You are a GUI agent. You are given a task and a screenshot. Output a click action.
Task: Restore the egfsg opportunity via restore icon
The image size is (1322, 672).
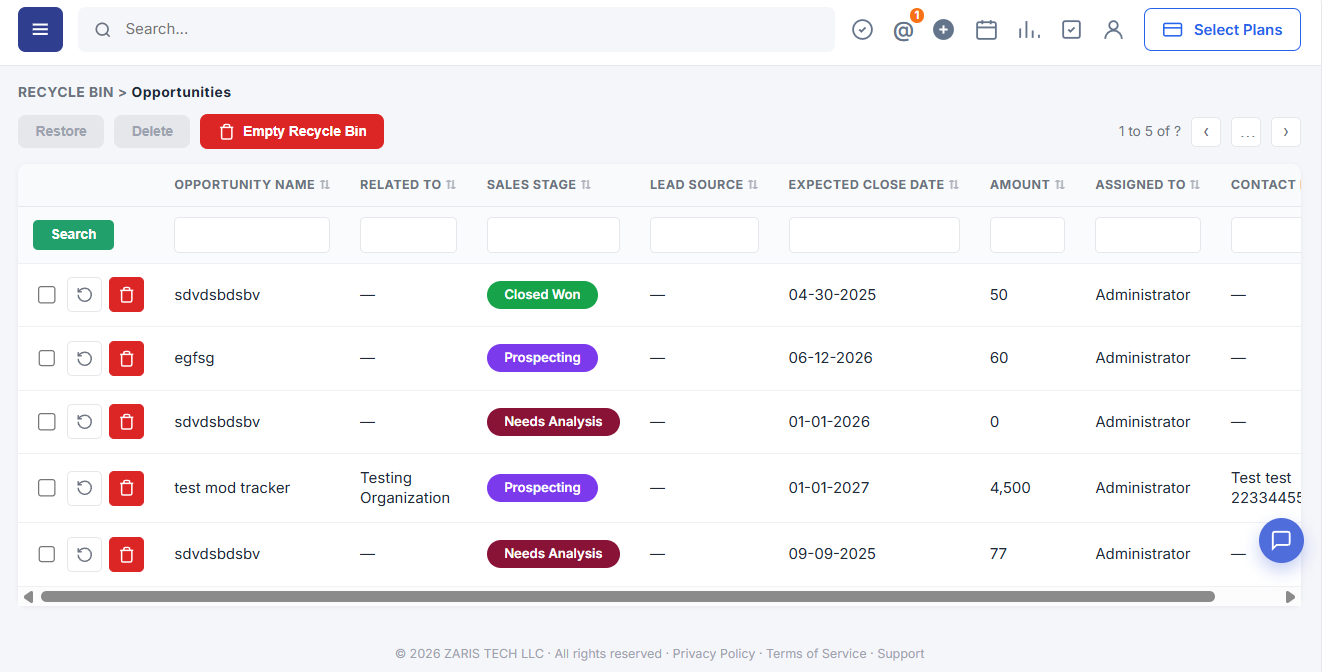coord(85,358)
